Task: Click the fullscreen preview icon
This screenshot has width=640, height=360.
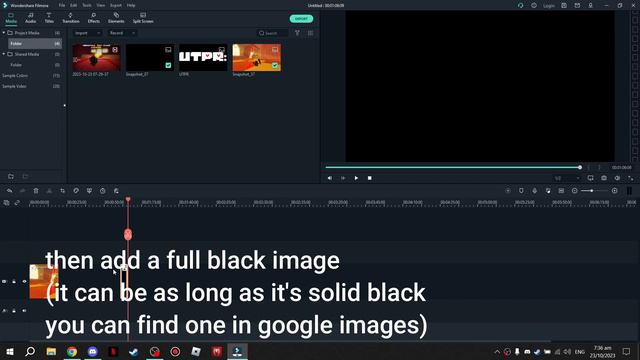Action: click(x=631, y=178)
